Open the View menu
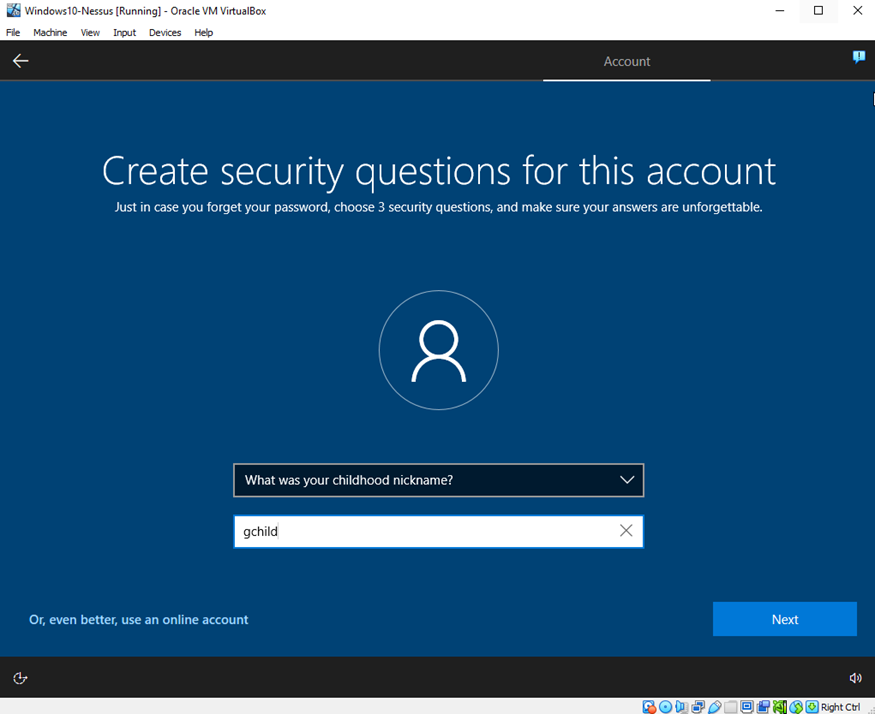 coord(90,33)
